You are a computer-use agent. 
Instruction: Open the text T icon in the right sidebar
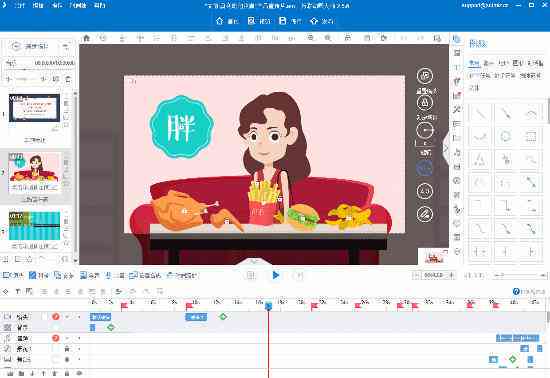point(457,67)
